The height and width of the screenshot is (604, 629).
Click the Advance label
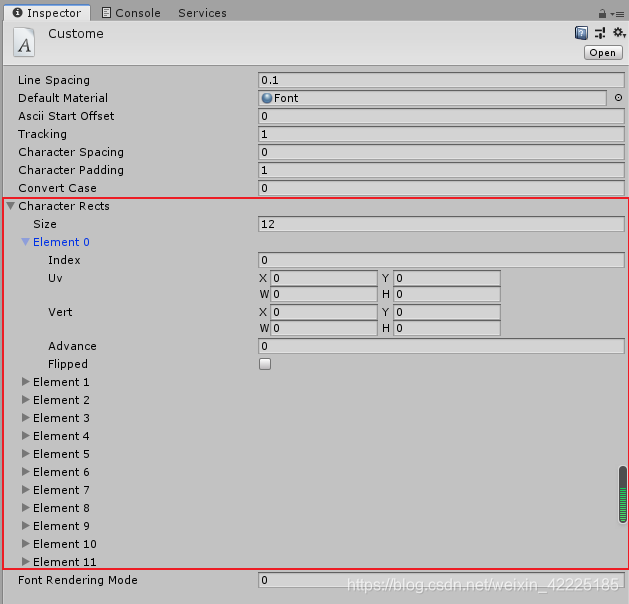tap(72, 346)
